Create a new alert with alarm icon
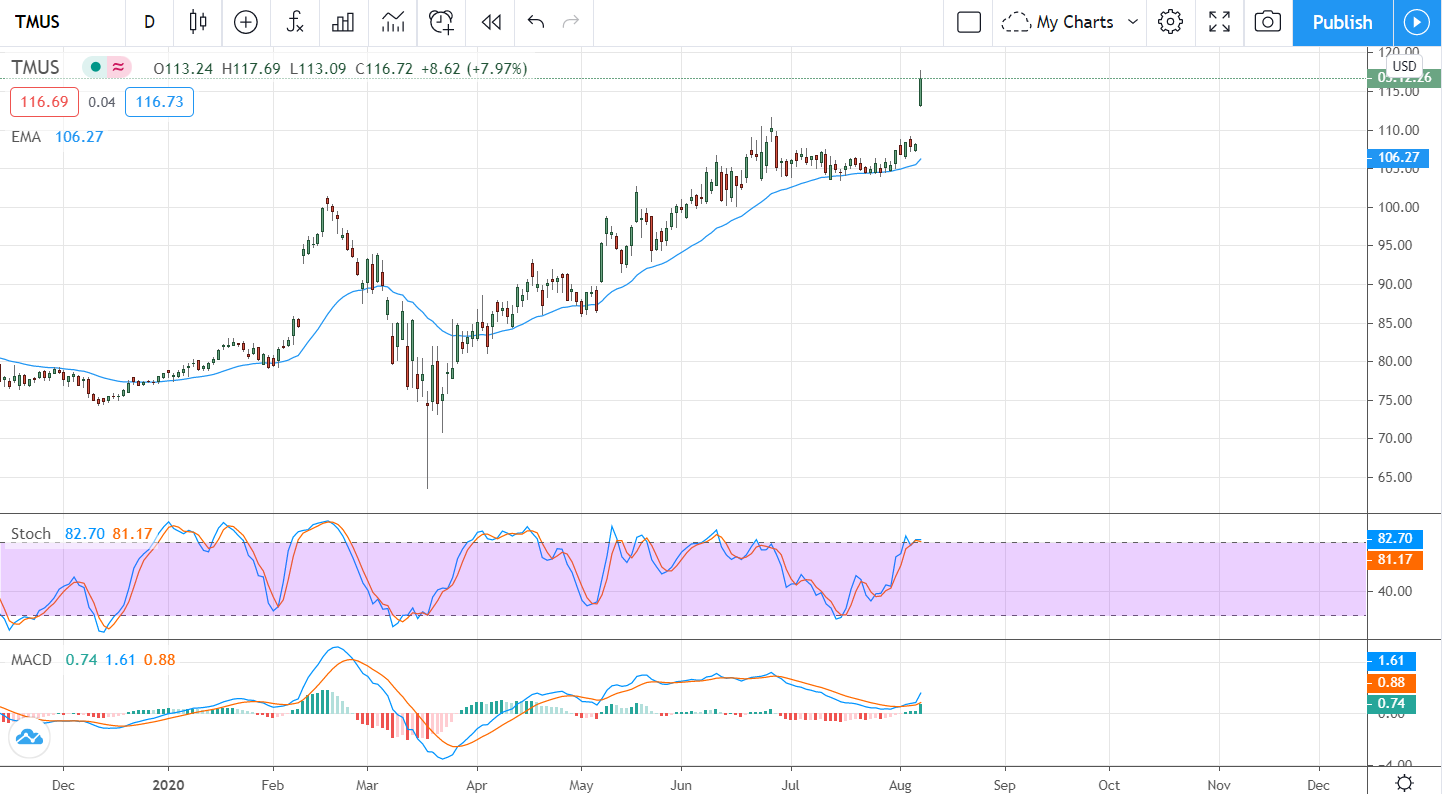This screenshot has width=1442, height=794. tap(441, 22)
